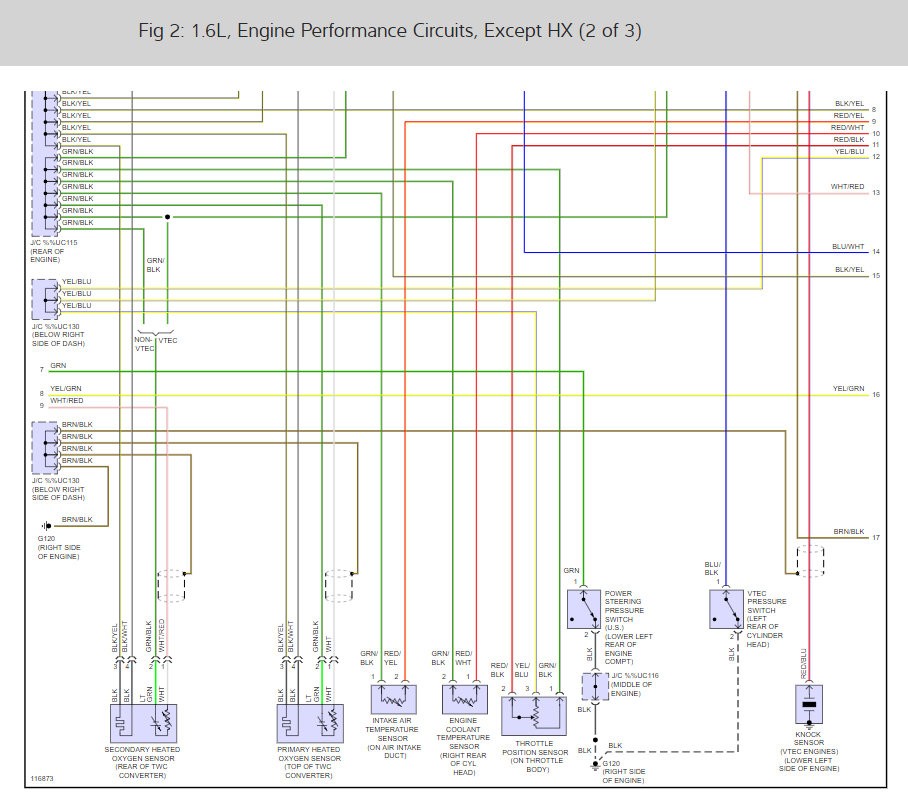Click the VTEC Pressure Switch symbol
Viewport: 908px width, 808px height.
[726, 609]
